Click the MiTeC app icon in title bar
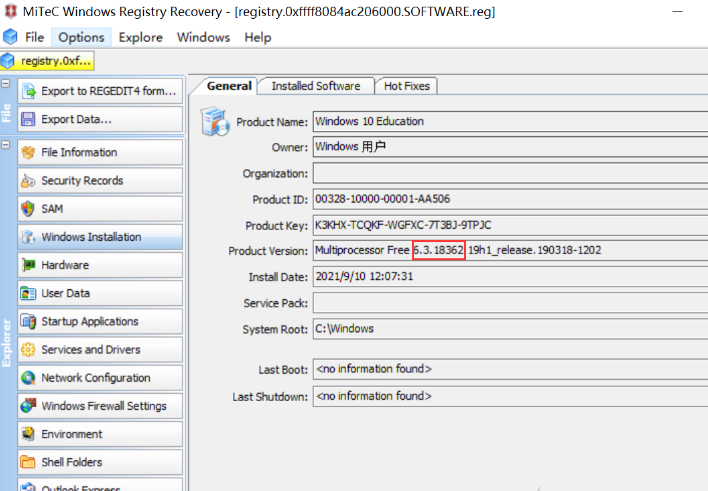 click(10, 11)
